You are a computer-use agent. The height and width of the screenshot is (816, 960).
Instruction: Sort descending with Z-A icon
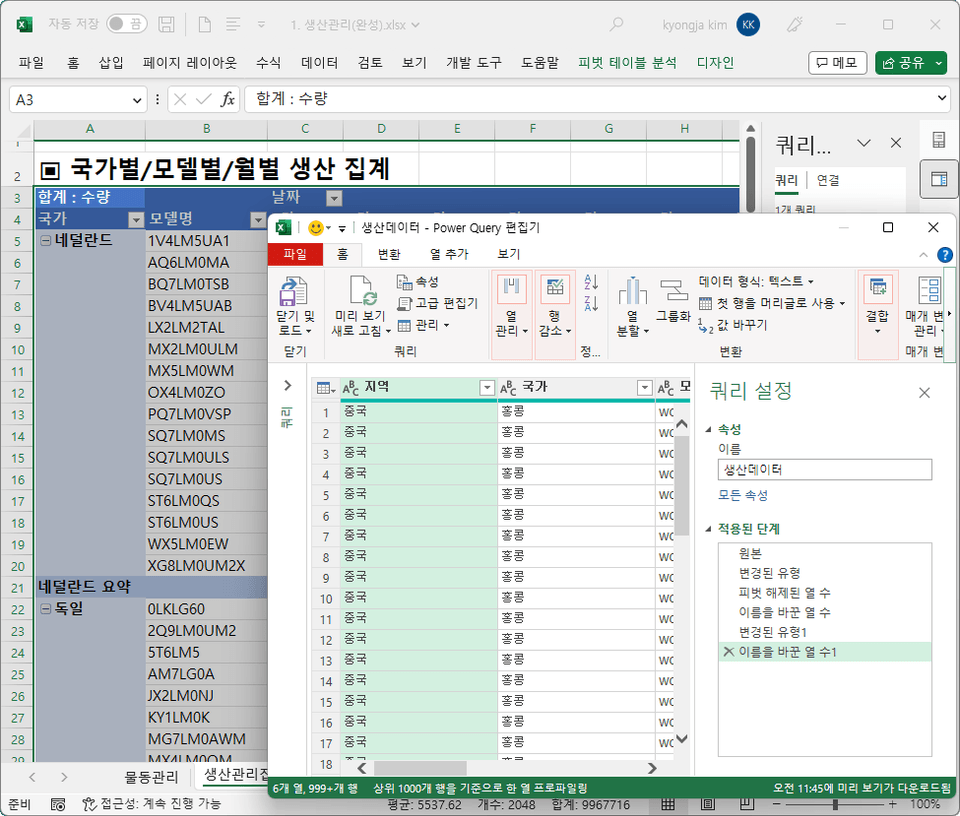pyautogui.click(x=591, y=304)
